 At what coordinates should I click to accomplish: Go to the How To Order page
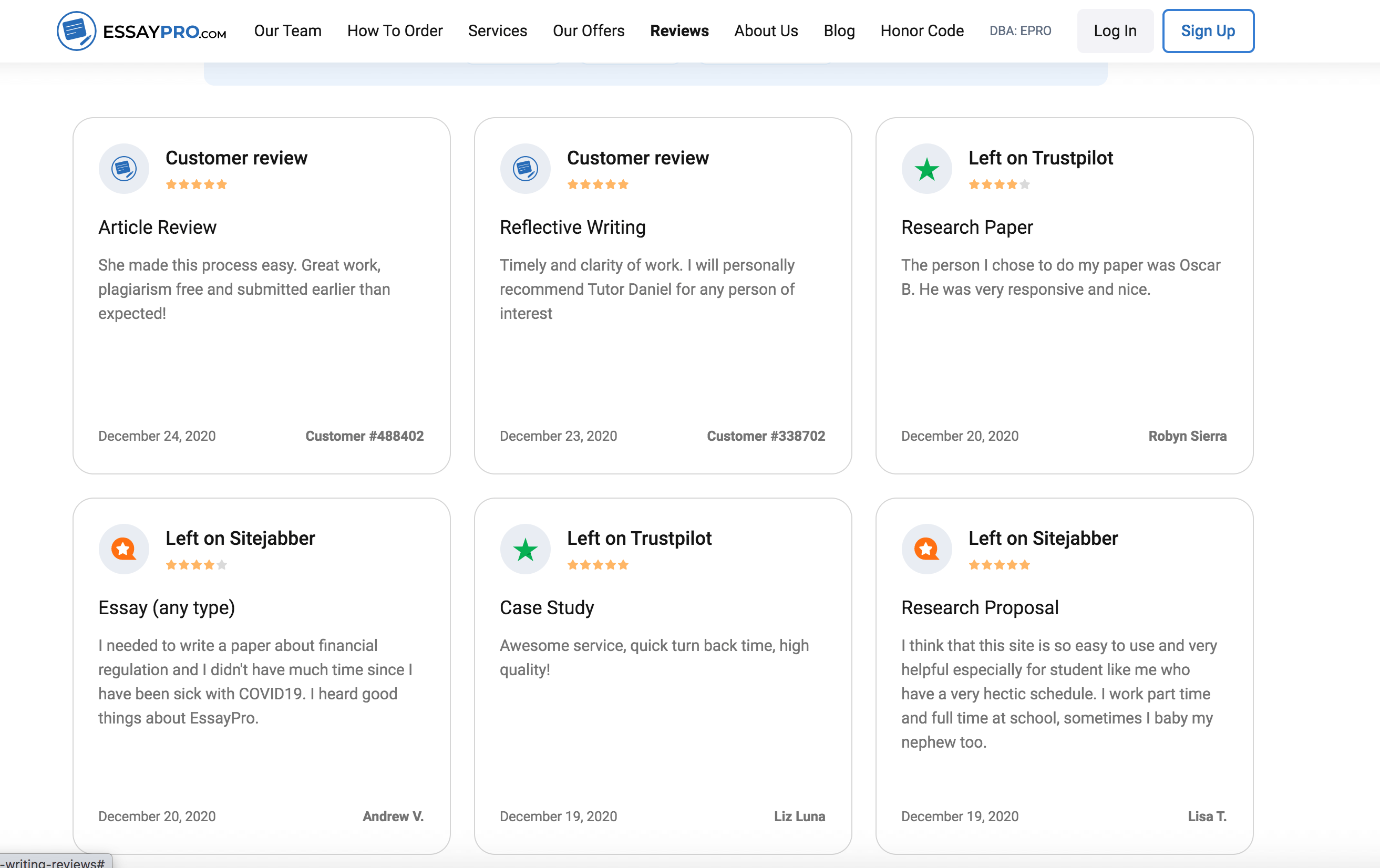(x=395, y=31)
